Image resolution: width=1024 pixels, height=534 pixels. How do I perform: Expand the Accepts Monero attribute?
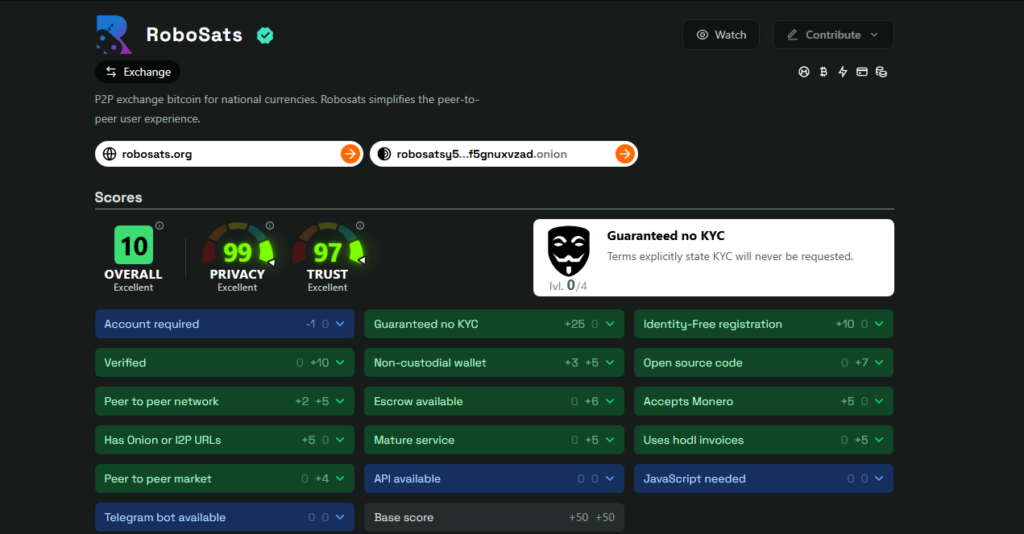(879, 401)
